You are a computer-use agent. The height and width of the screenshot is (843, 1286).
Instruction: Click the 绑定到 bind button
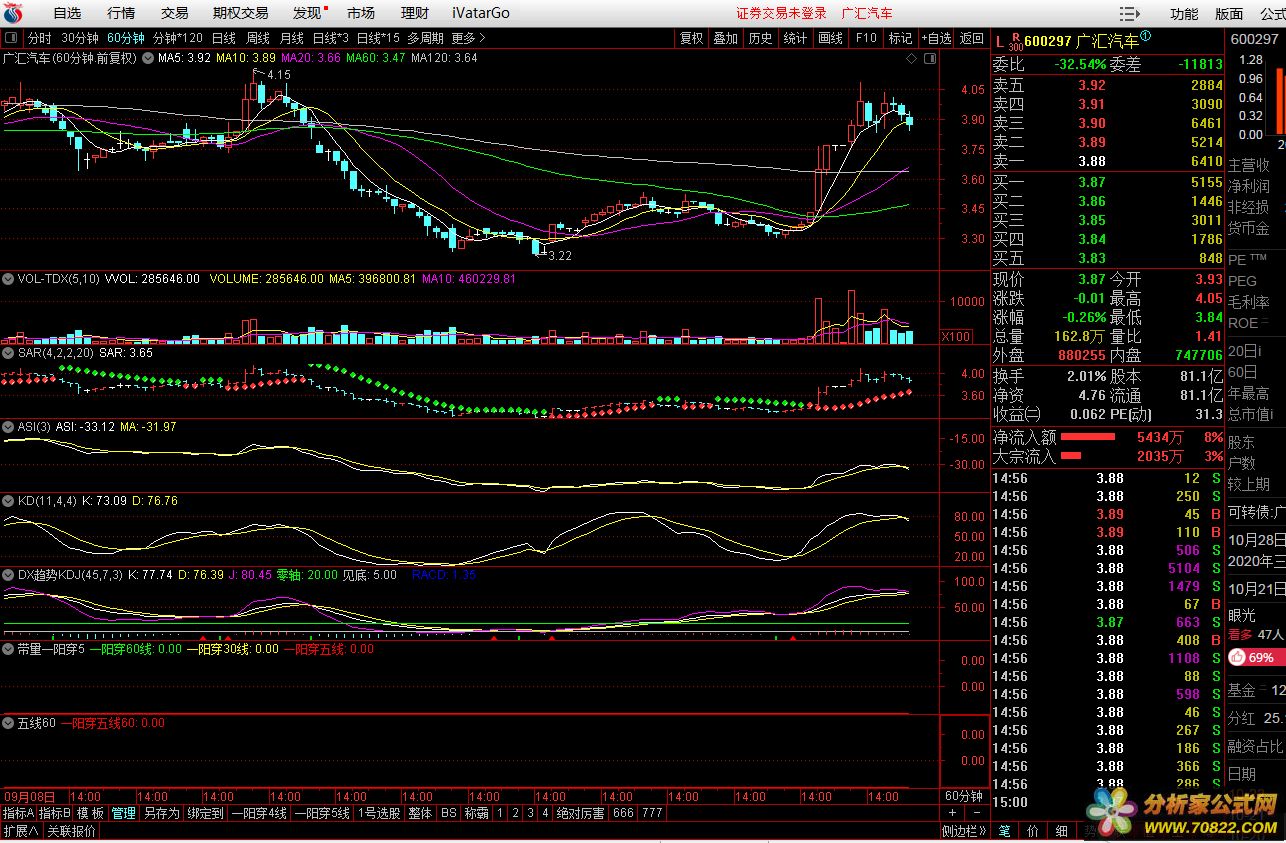[x=205, y=813]
